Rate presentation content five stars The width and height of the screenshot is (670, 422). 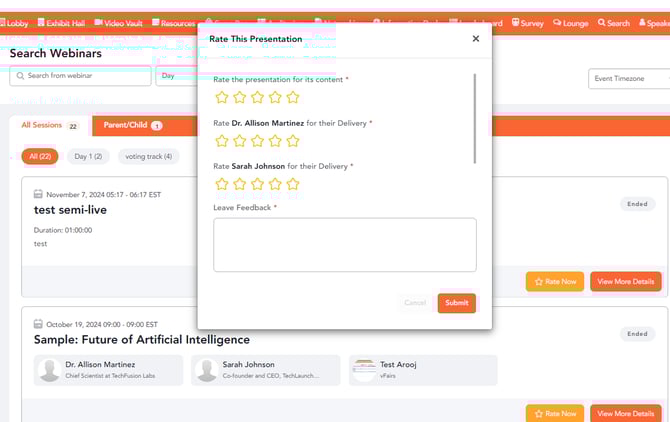click(x=293, y=97)
